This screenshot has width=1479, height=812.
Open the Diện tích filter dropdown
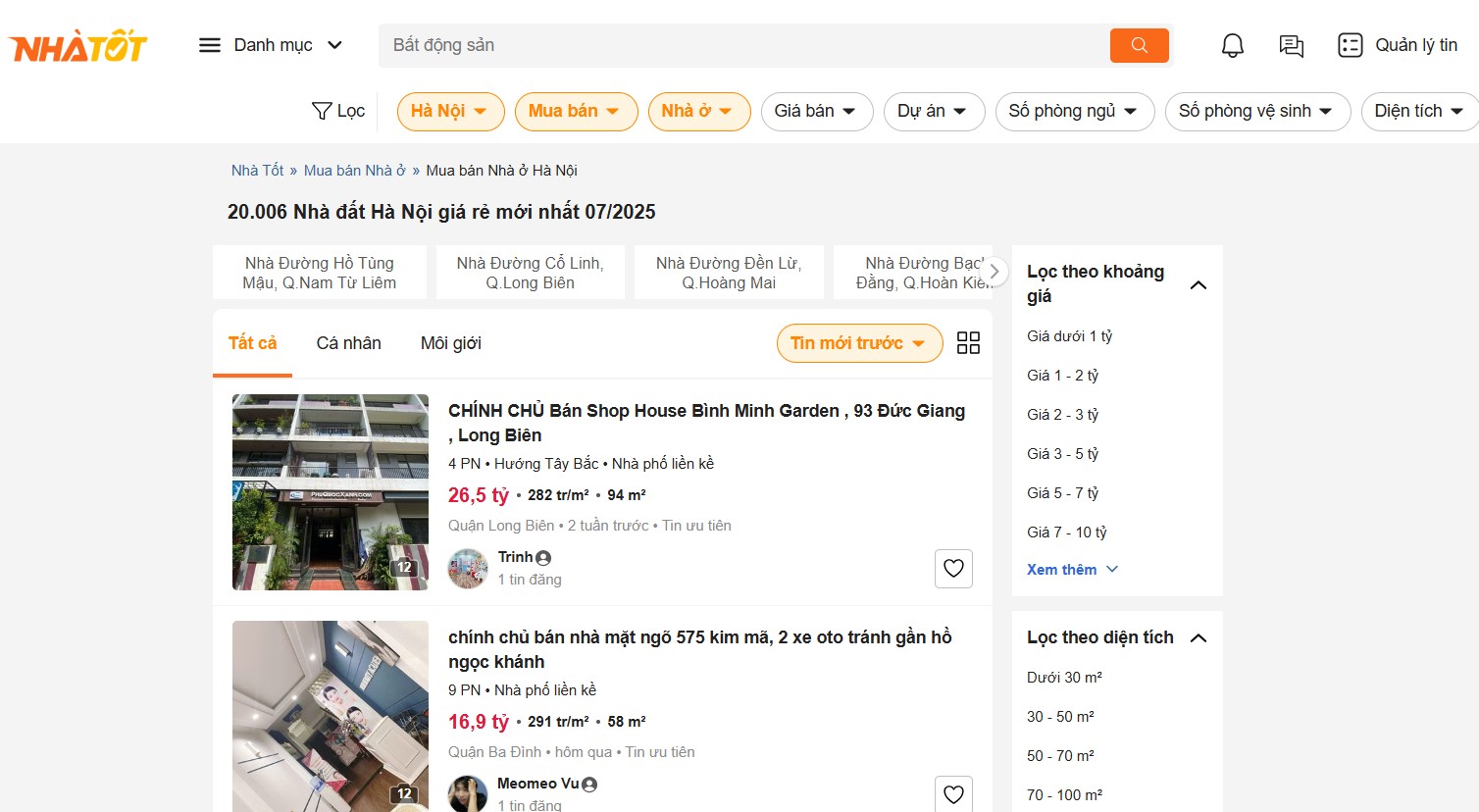tap(1419, 111)
